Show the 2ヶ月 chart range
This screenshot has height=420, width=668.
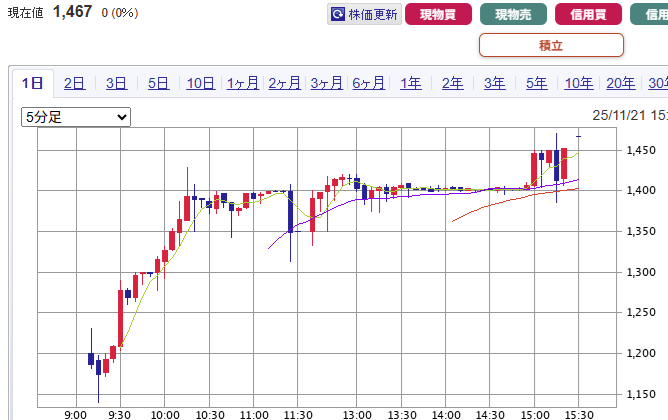[x=285, y=83]
